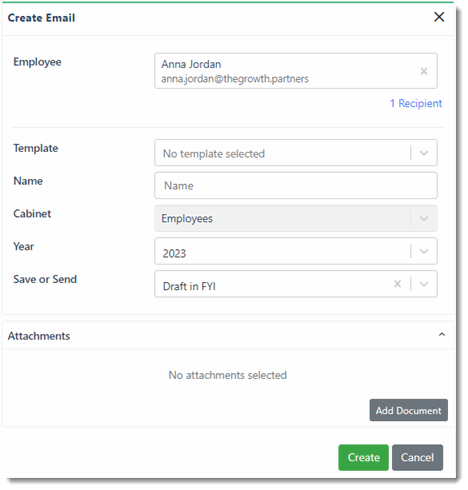Click the Name input field
This screenshot has height=490, width=468.
click(x=296, y=186)
